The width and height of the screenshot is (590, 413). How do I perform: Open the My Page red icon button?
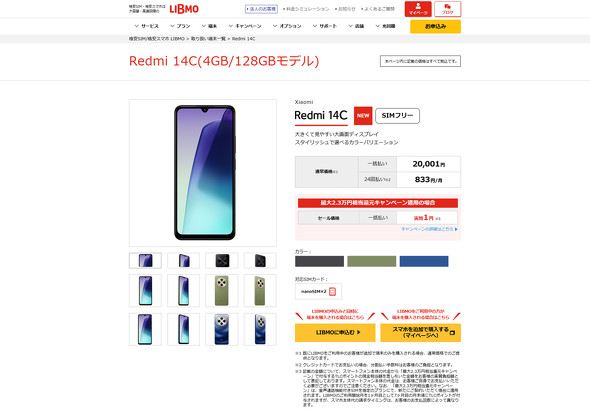click(x=418, y=9)
